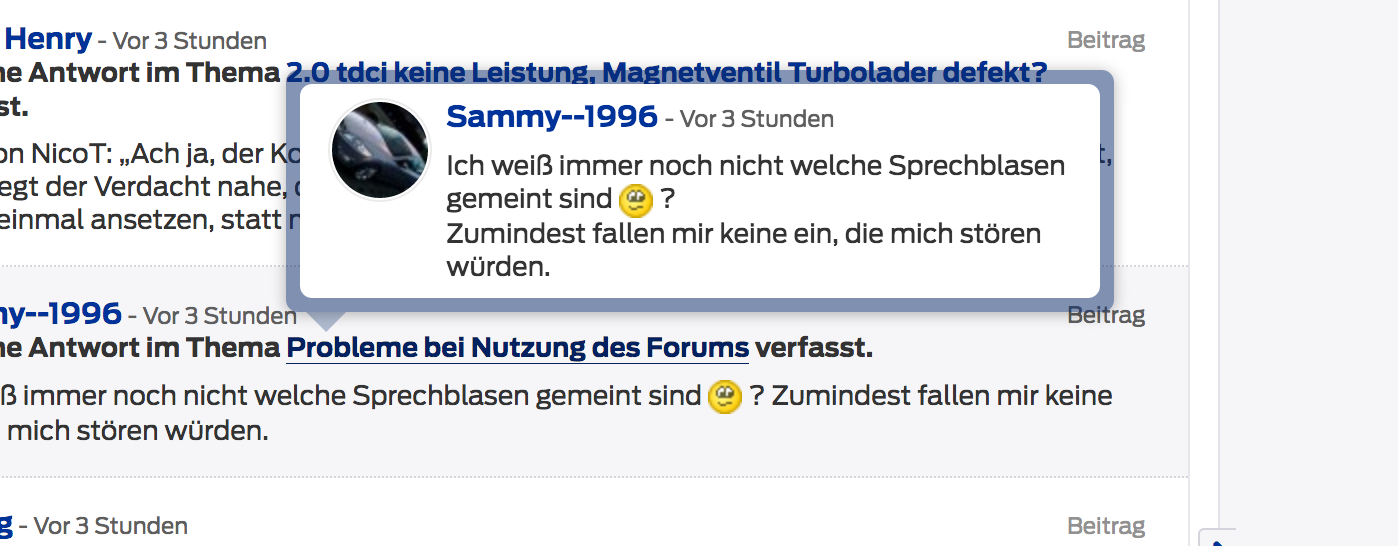The image size is (1398, 546).
Task: Open 'Probleme bei Nutzung des Forums' thread
Action: tap(517, 348)
